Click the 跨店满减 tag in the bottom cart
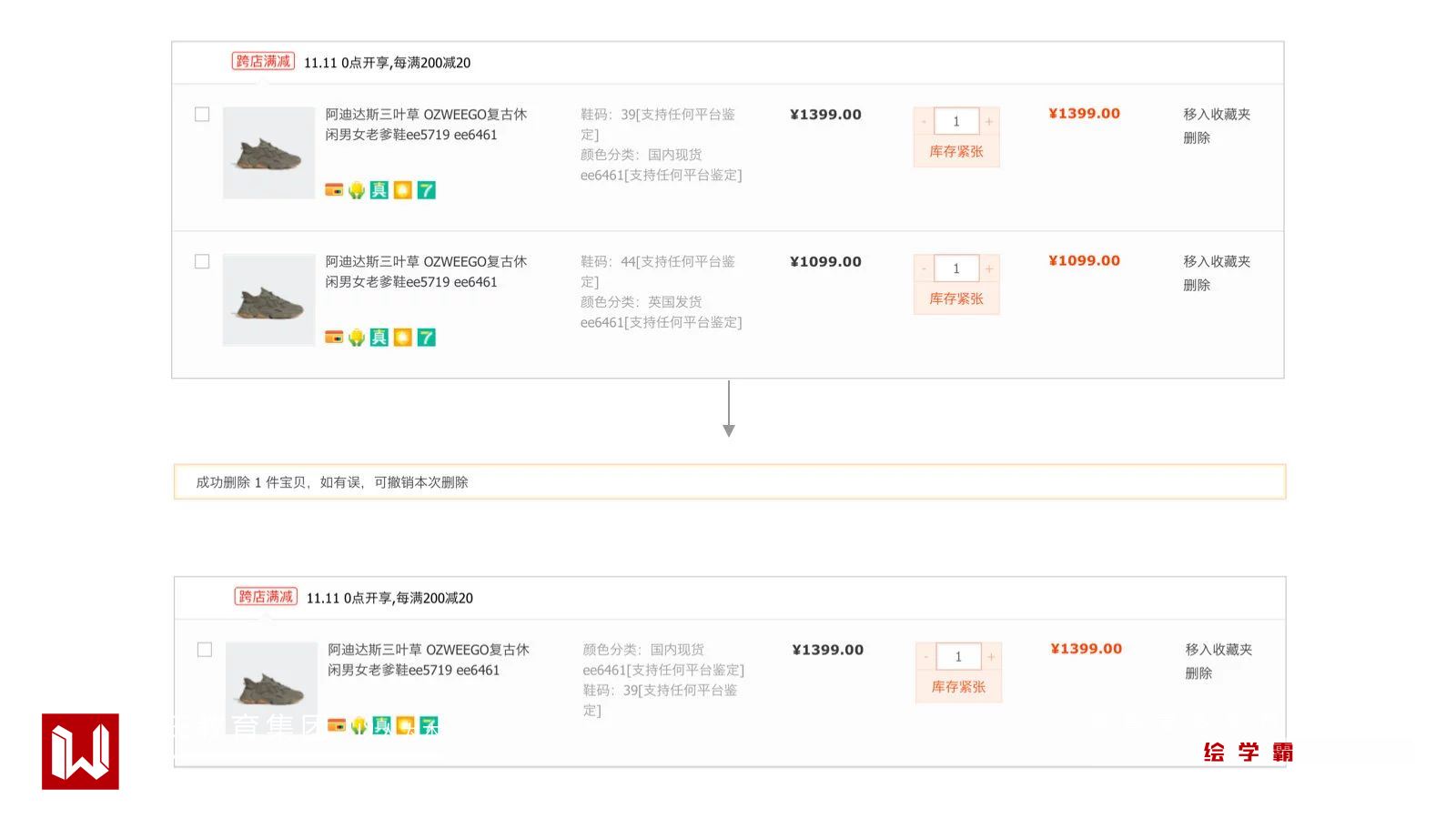Image resolution: width=1456 pixels, height=819 pixels. click(266, 596)
